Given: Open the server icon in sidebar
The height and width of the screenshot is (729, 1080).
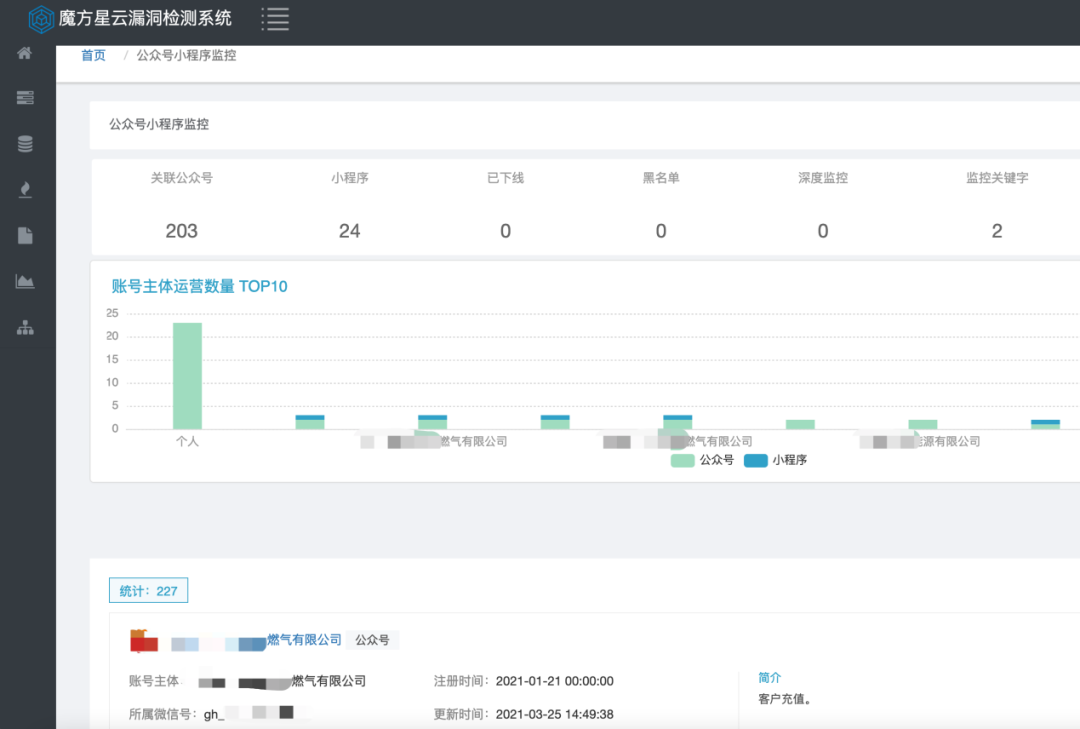Looking at the screenshot, I should point(25,98).
